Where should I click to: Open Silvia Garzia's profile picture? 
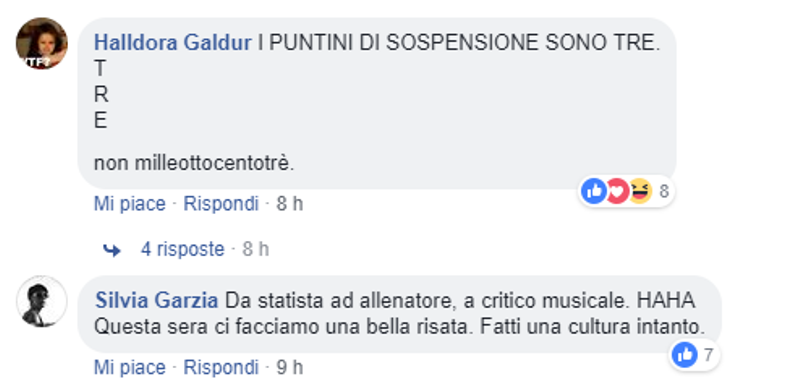41,301
